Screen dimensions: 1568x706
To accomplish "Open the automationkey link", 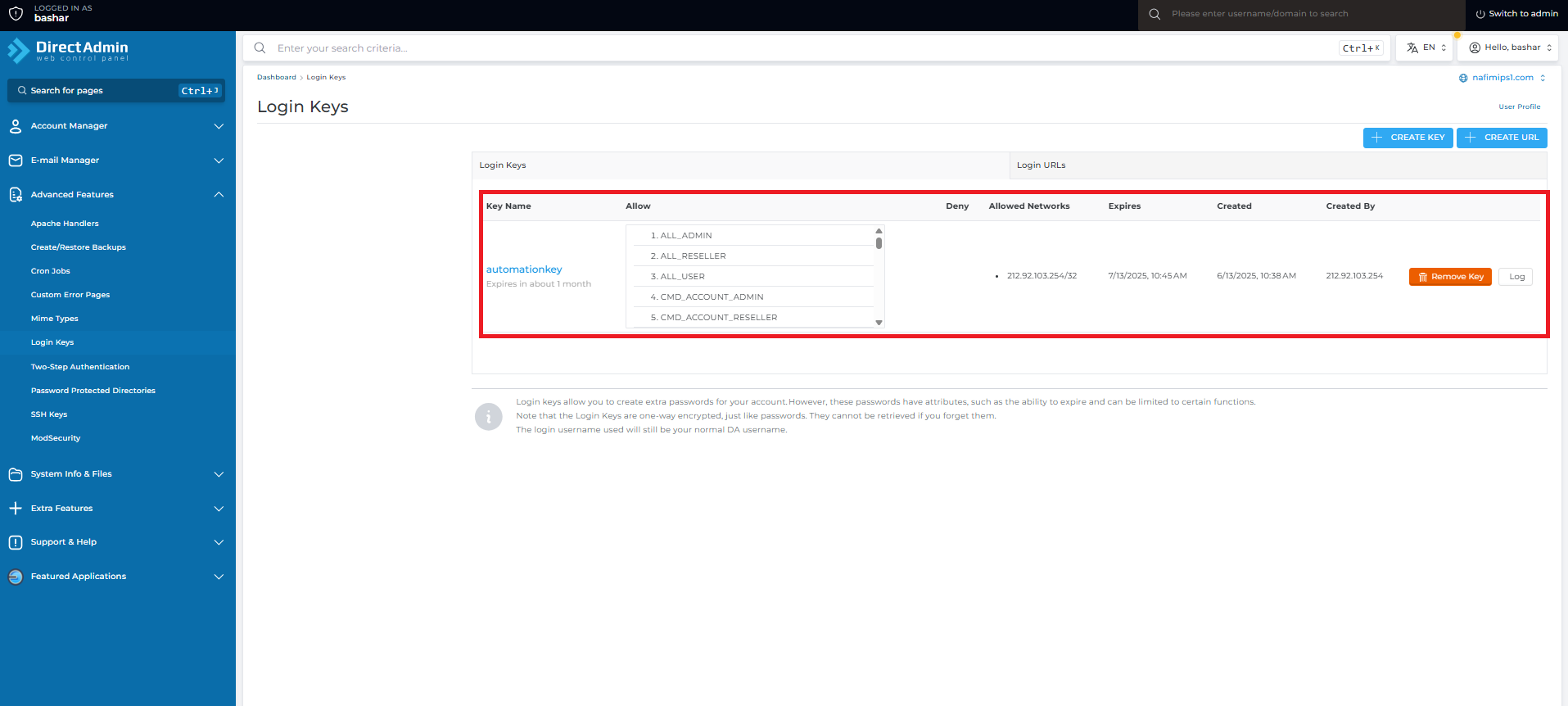I will tap(524, 269).
